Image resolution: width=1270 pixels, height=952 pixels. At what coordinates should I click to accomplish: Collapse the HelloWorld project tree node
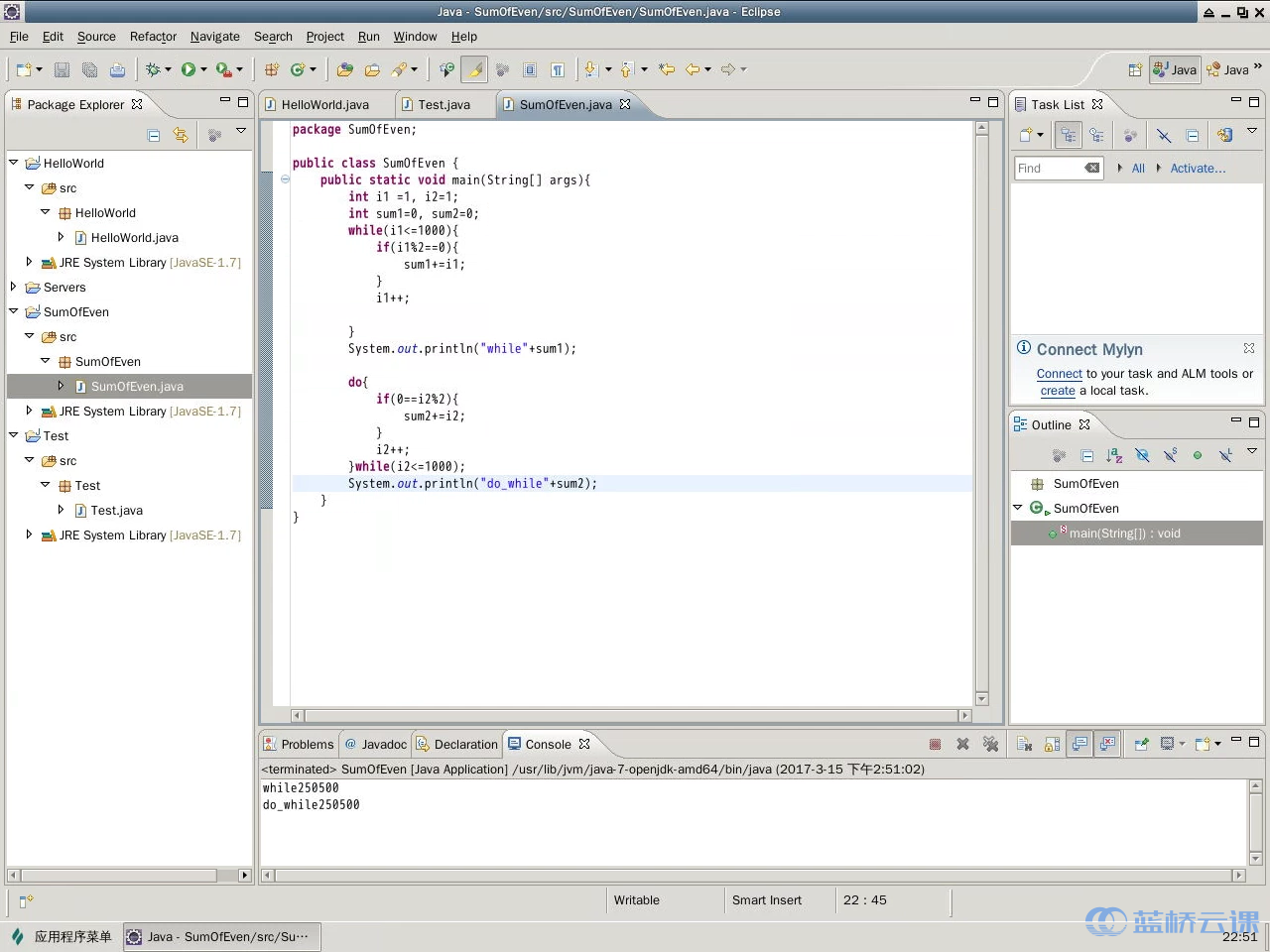coord(14,162)
